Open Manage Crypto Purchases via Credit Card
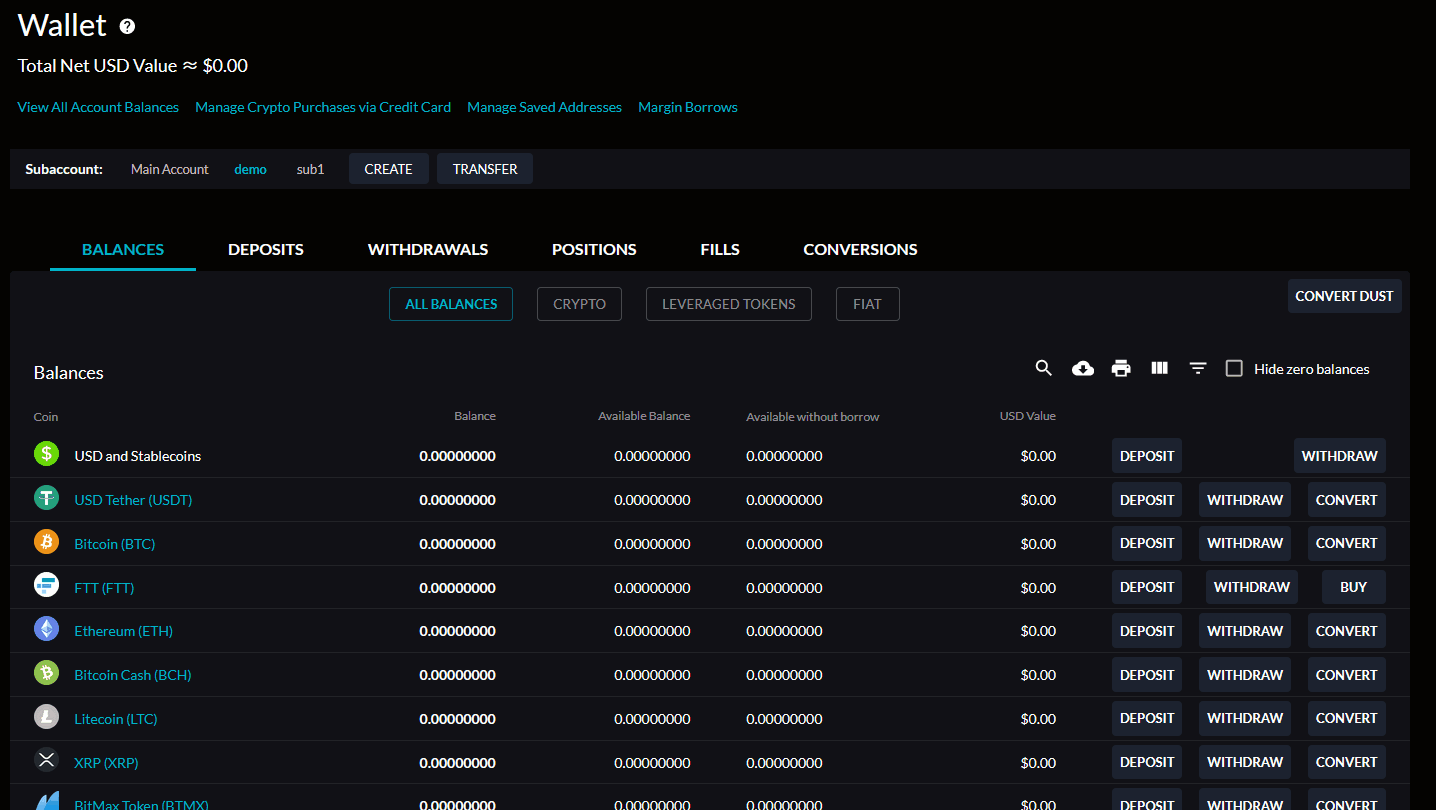The width and height of the screenshot is (1436, 810). tap(323, 107)
